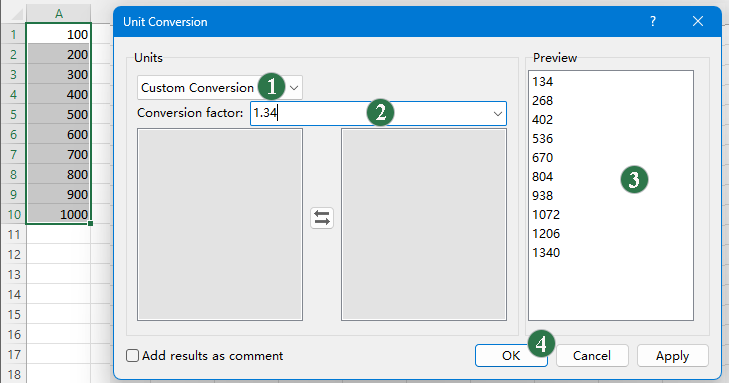Click preview value 1340
The image size is (729, 383).
(546, 253)
